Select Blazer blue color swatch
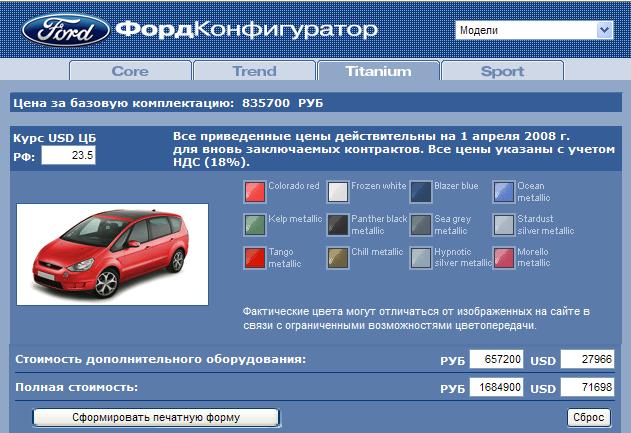Image resolution: width=631 pixels, height=433 pixels. tap(421, 192)
